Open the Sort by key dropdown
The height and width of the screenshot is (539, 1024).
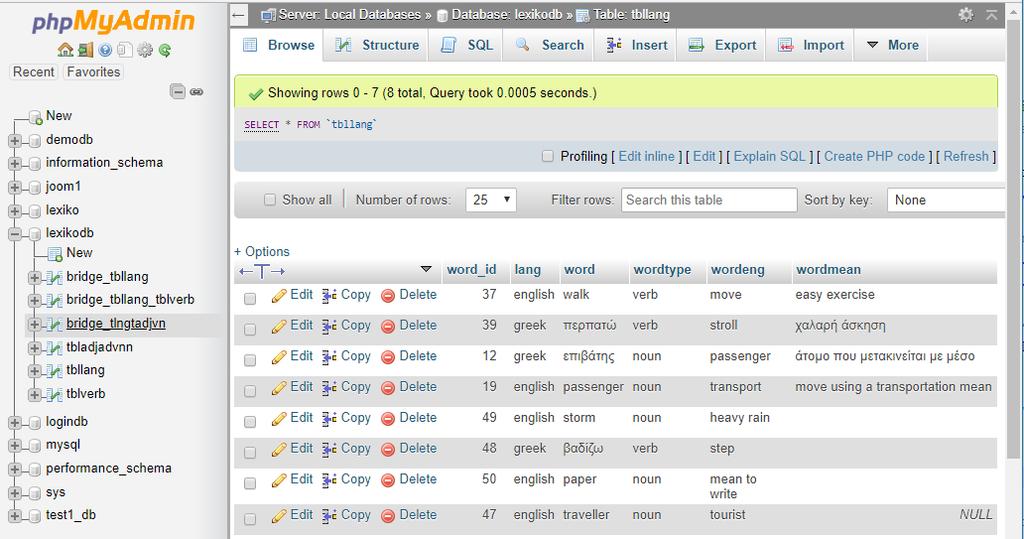click(946, 200)
